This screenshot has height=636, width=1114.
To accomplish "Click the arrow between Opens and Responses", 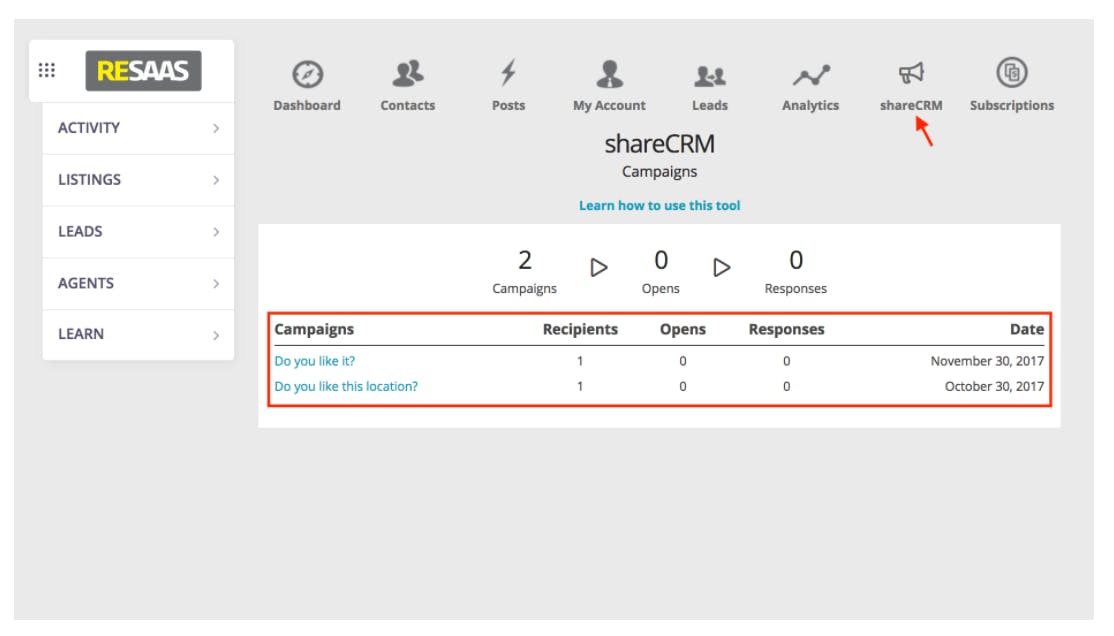I will point(722,267).
